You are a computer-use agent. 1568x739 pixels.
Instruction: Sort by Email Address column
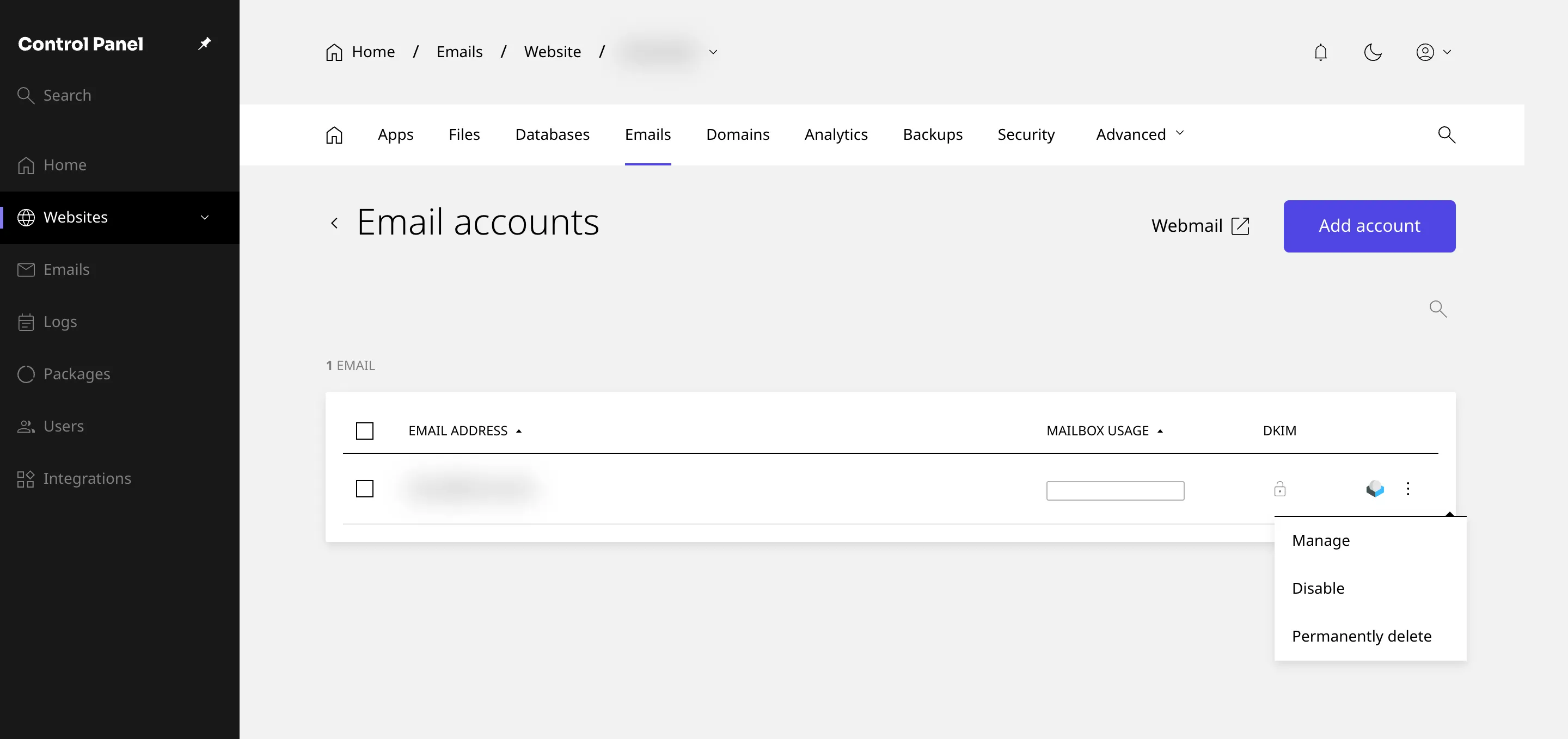(x=465, y=430)
